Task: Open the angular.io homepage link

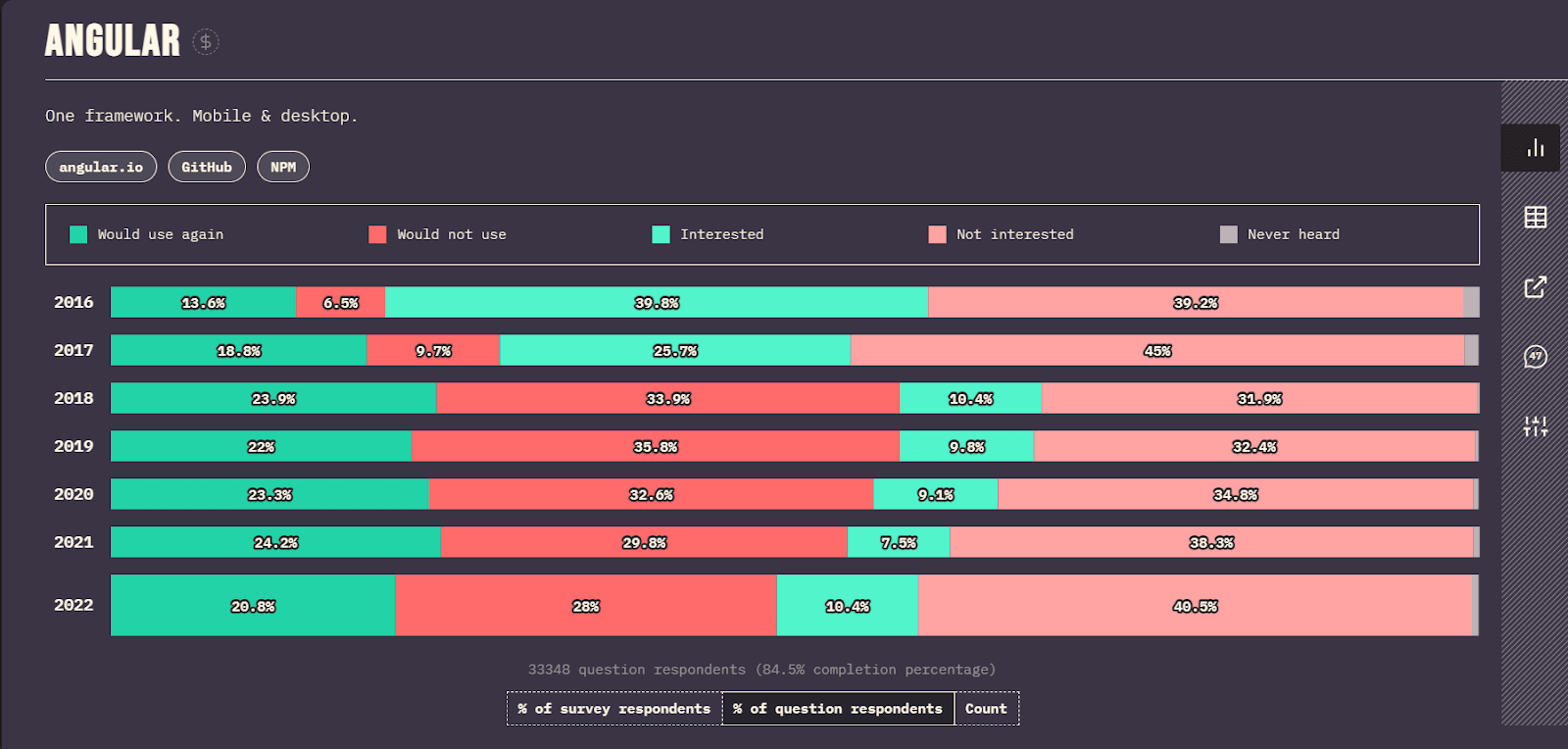Action: pyautogui.click(x=101, y=167)
